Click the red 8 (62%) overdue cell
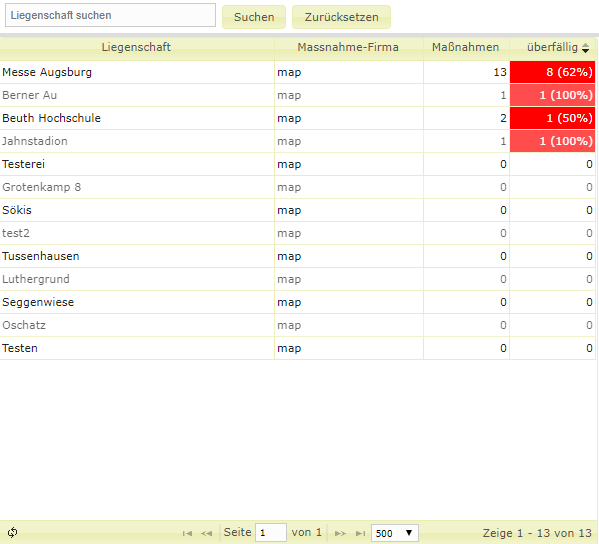Image resolution: width=599 pixels, height=544 pixels. (x=552, y=72)
